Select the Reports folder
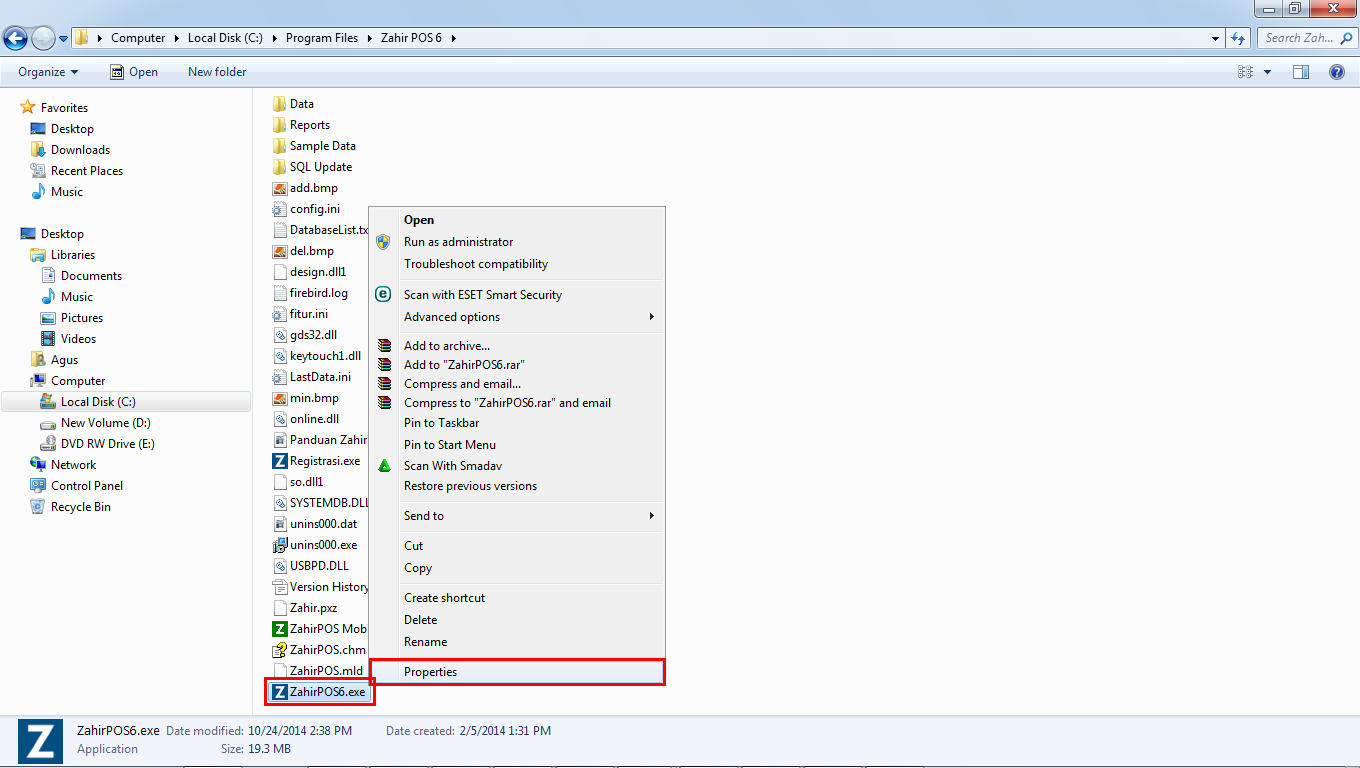Image resolution: width=1360 pixels, height=768 pixels. pyautogui.click(x=301, y=125)
